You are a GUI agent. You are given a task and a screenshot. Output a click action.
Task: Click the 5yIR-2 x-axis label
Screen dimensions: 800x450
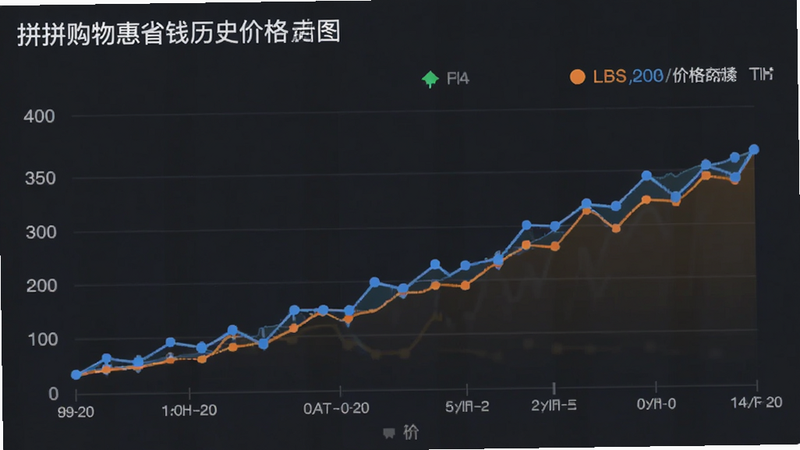click(467, 407)
